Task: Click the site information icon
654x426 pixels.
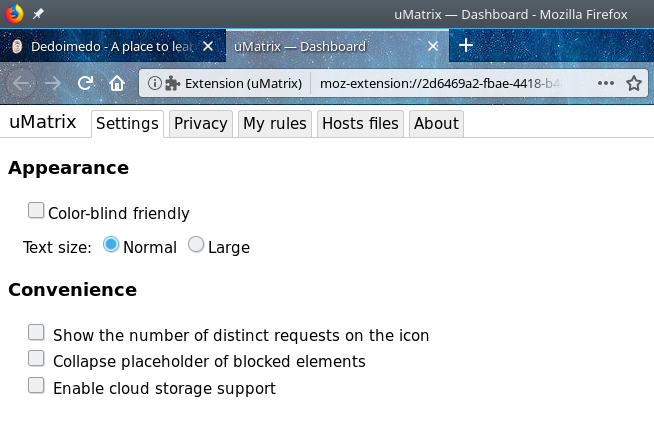Action: pyautogui.click(x=155, y=83)
